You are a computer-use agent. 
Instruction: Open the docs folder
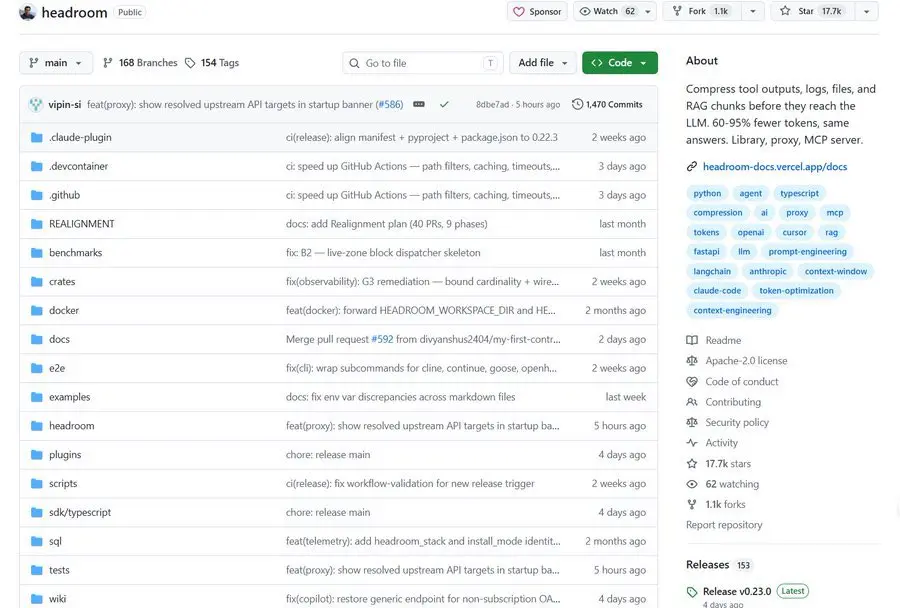pos(59,339)
